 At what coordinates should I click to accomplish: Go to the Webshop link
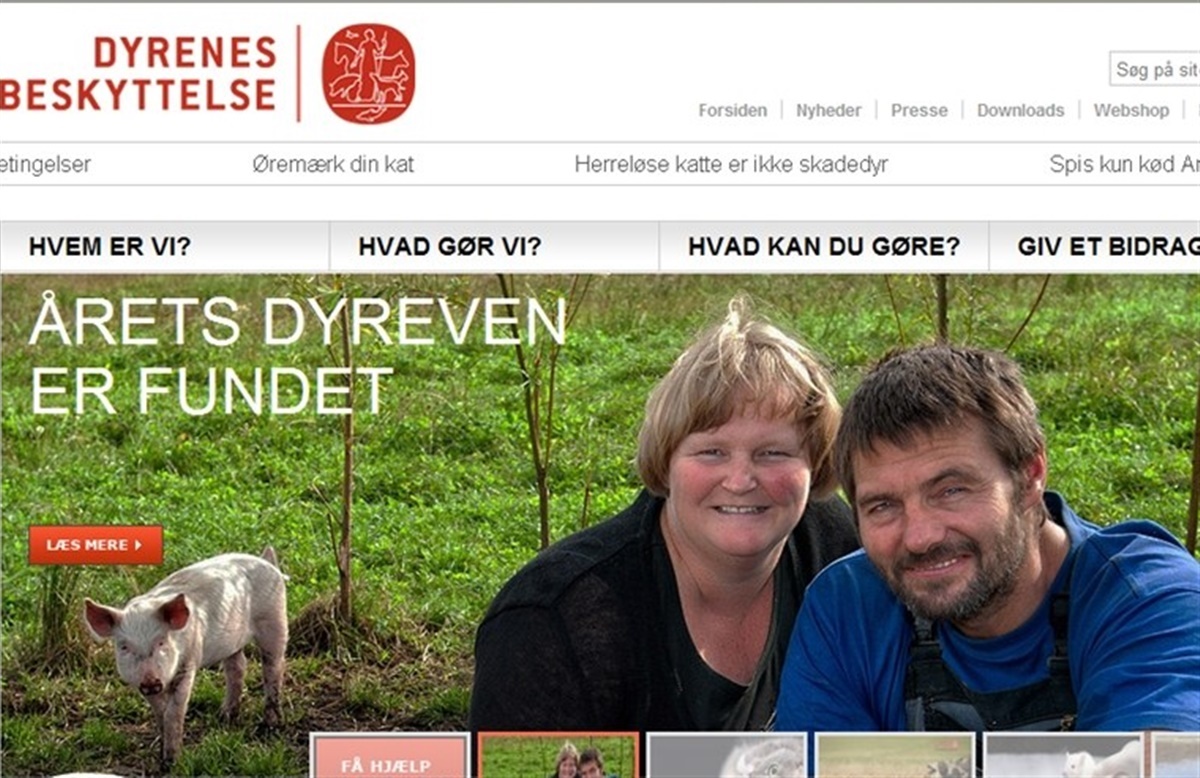[1131, 111]
